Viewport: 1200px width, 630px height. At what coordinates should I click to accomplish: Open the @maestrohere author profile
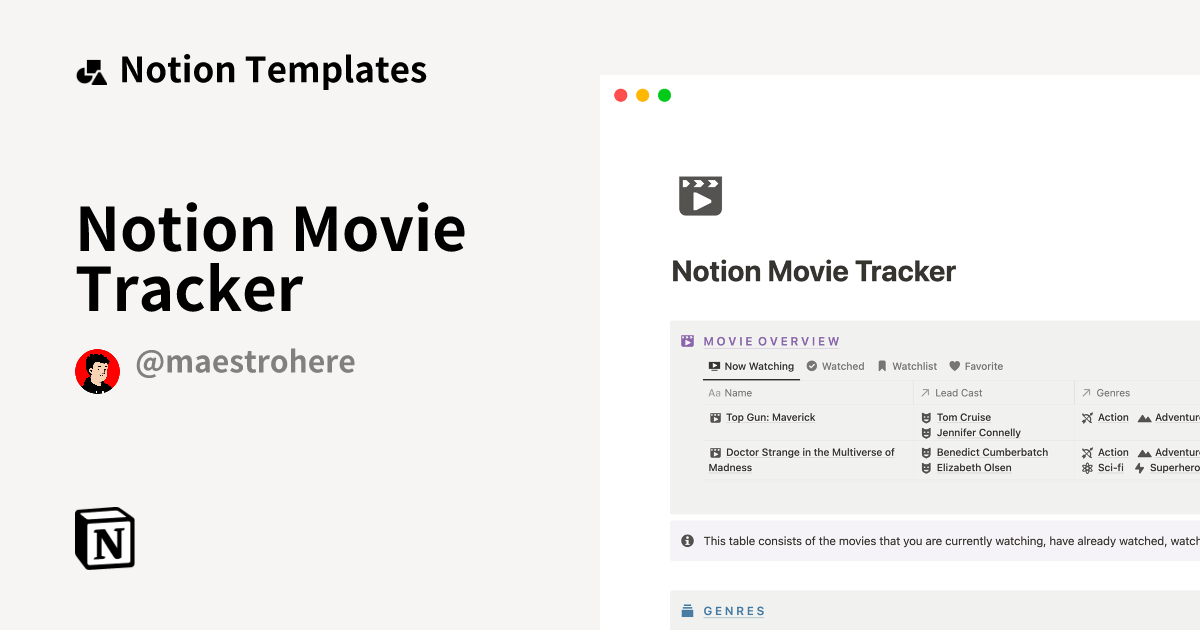[x=245, y=362]
